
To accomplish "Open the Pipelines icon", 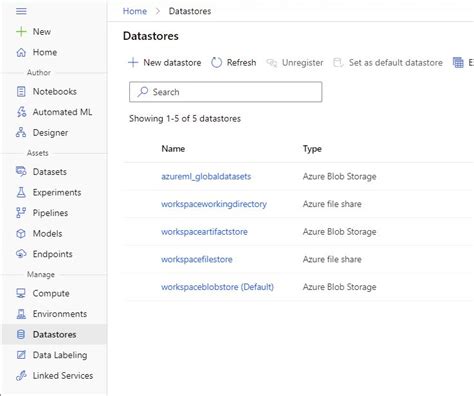I will coord(21,213).
